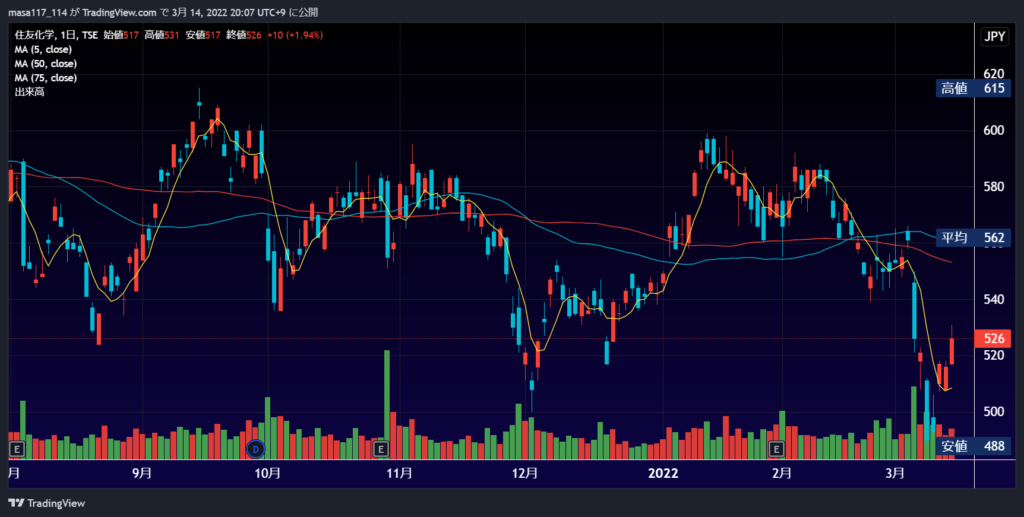1024x517 pixels.
Task: Select the MA (50, close) indicator label
Action: (x=46, y=64)
